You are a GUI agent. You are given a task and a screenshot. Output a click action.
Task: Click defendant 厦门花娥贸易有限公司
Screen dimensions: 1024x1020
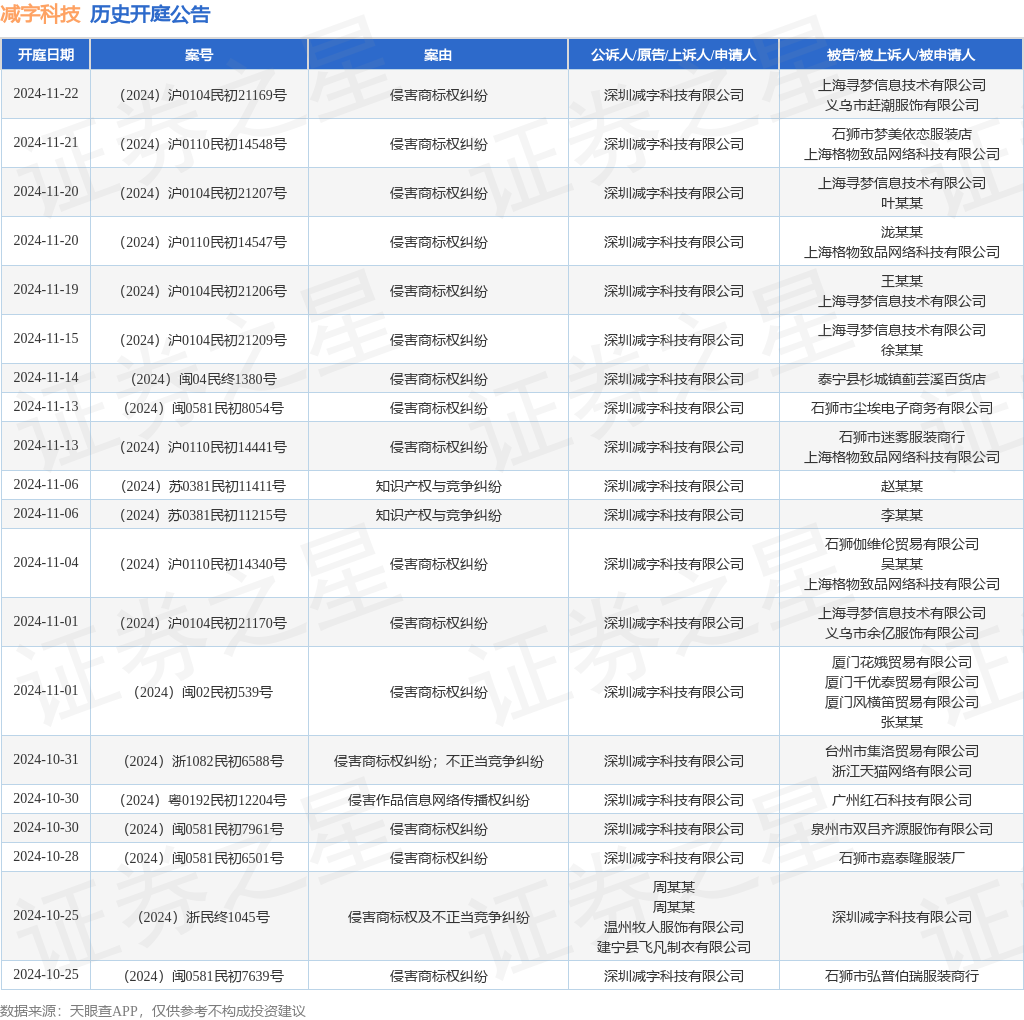901,662
